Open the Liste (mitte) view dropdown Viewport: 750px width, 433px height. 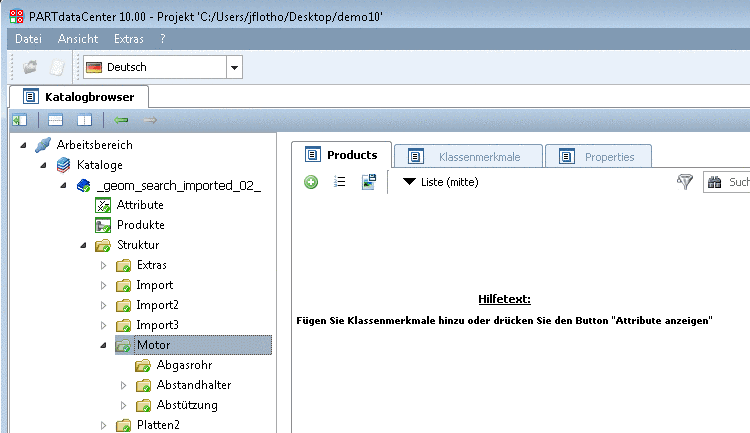tap(441, 182)
